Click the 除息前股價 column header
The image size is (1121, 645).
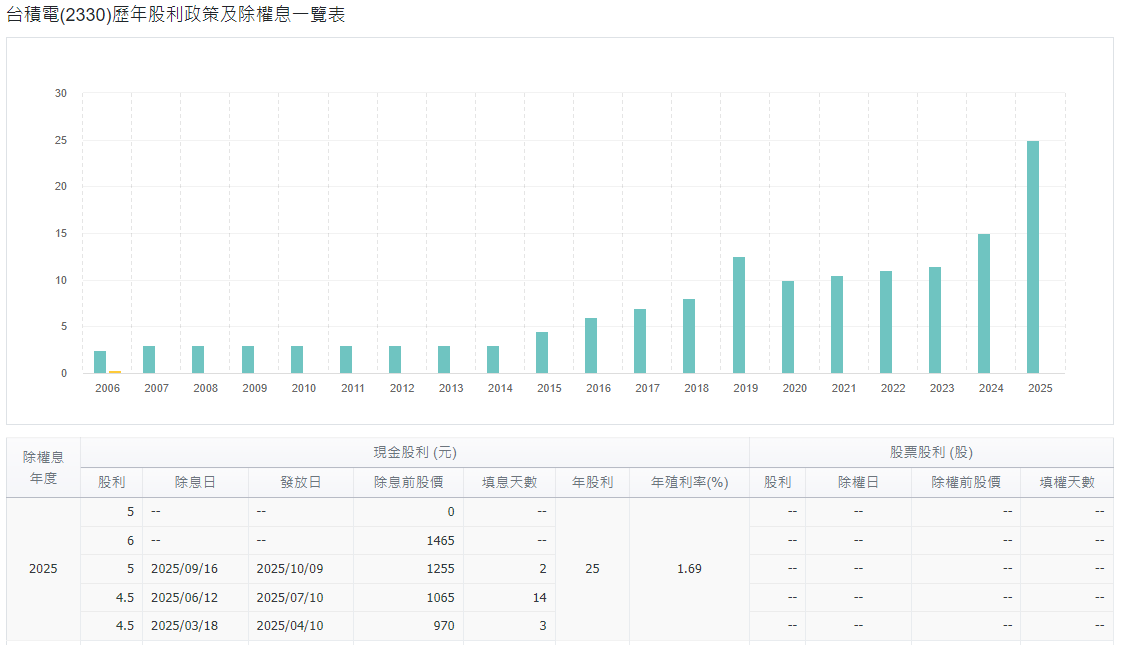[408, 482]
